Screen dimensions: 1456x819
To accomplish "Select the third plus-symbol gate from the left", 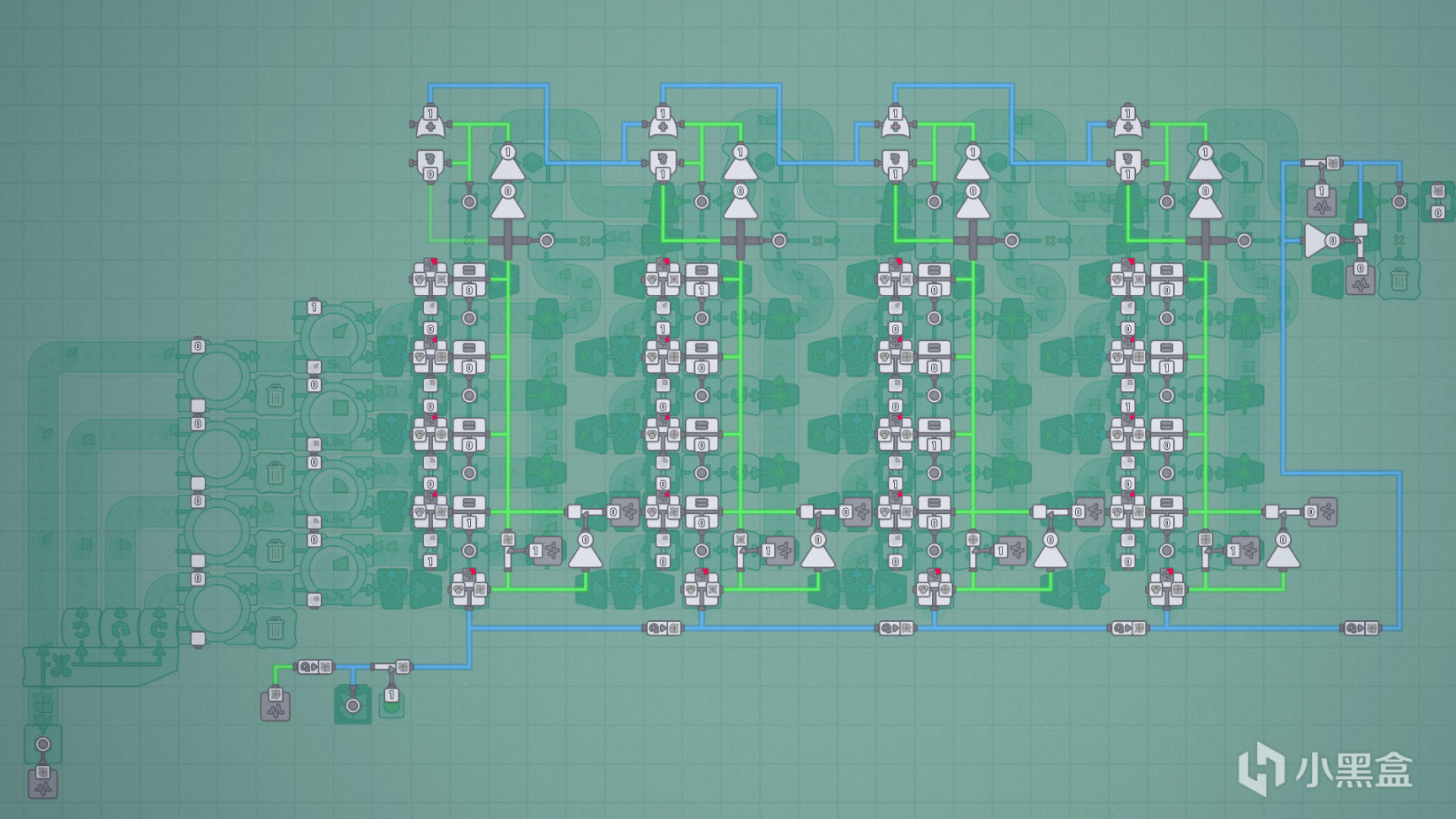I will 895,122.
